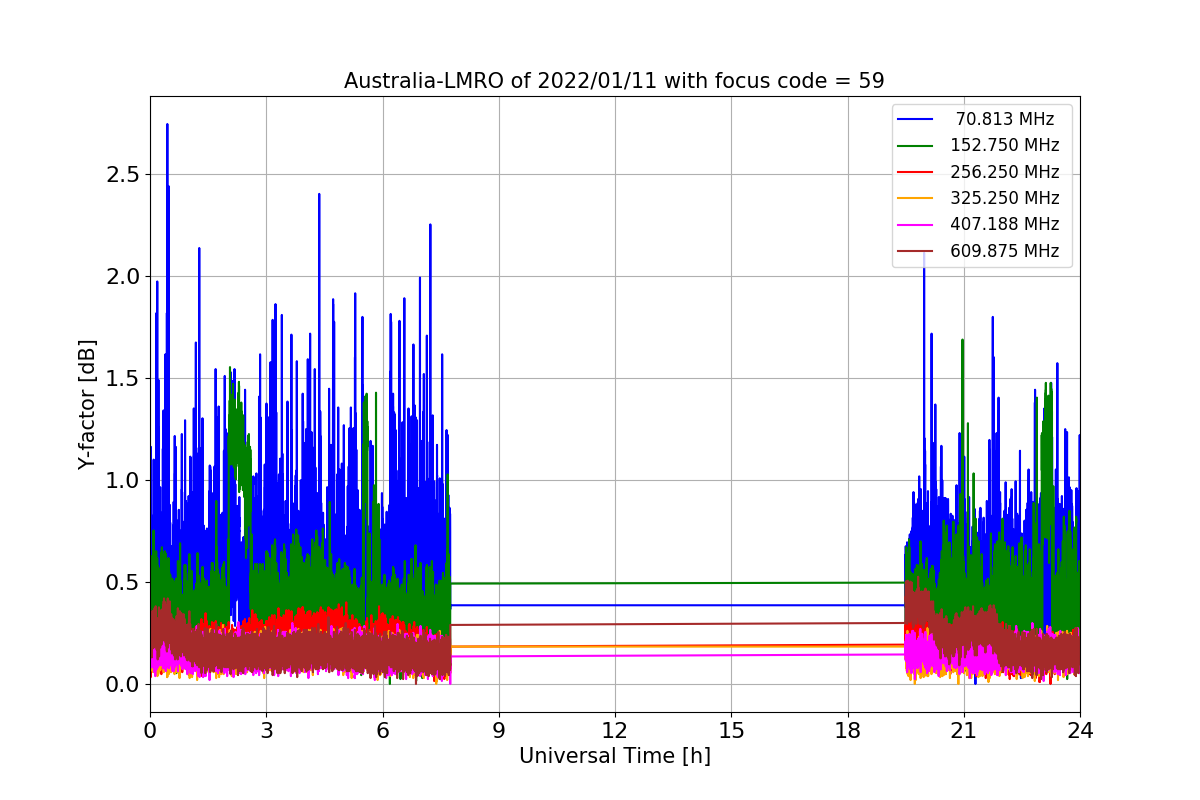Click the green line sample in legend
The height and width of the screenshot is (800, 1200).
(x=915, y=146)
